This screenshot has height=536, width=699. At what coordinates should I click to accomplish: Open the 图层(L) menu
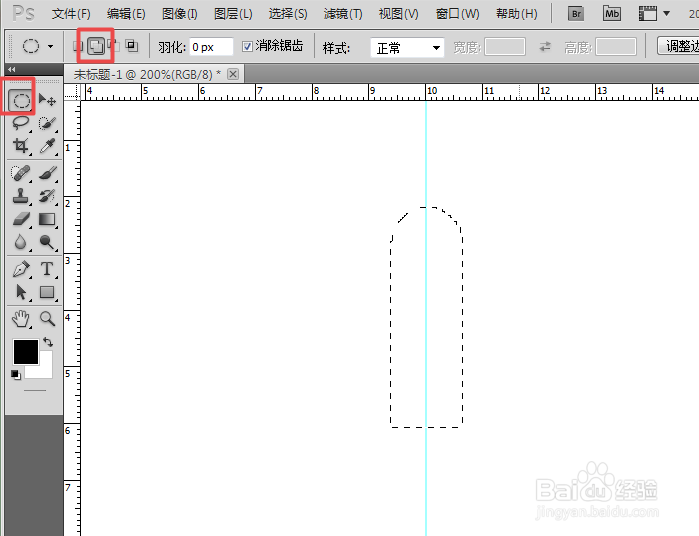click(233, 14)
